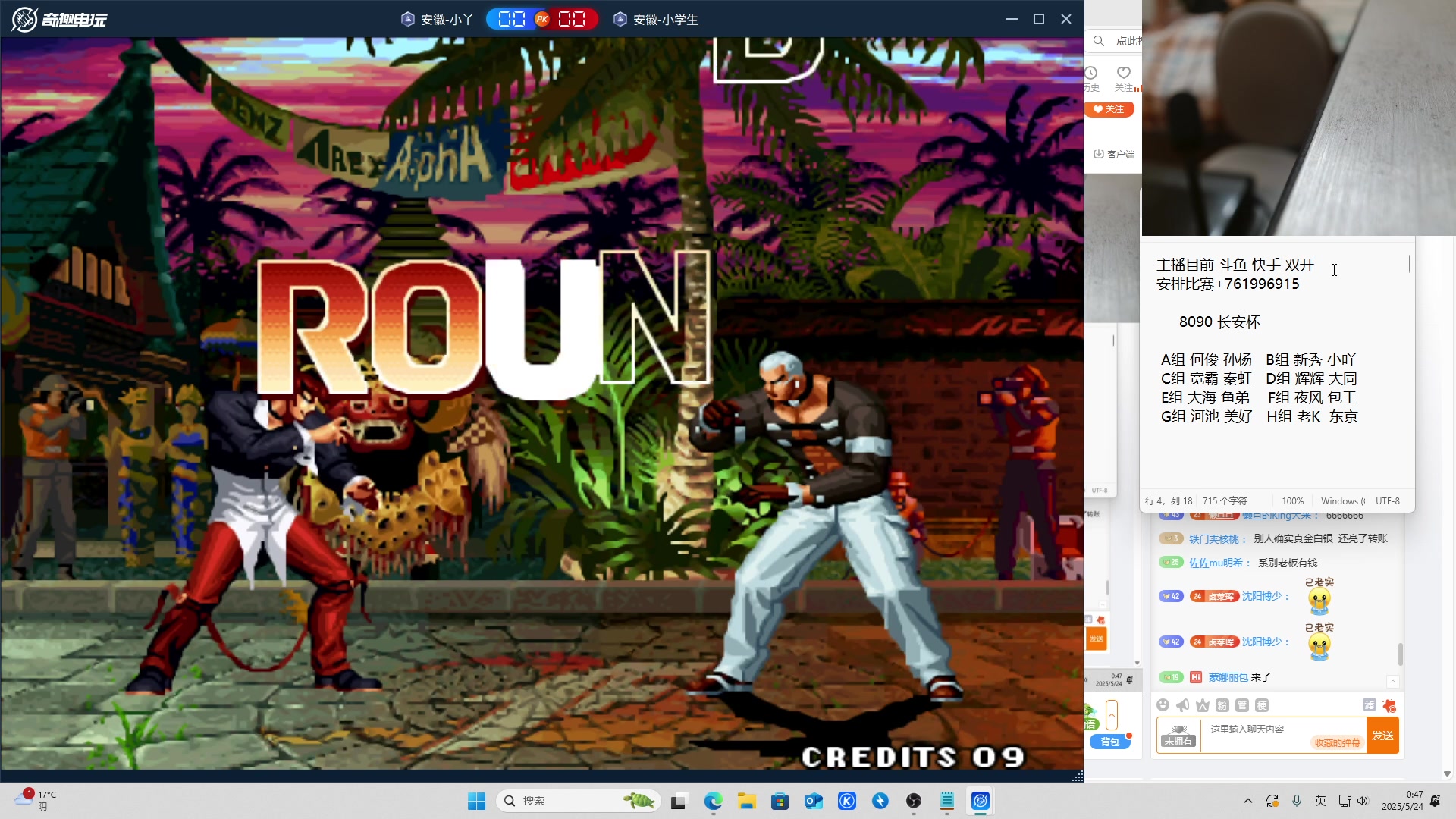Open OBS Studio from taskbar
The height and width of the screenshot is (819, 1456).
[914, 801]
